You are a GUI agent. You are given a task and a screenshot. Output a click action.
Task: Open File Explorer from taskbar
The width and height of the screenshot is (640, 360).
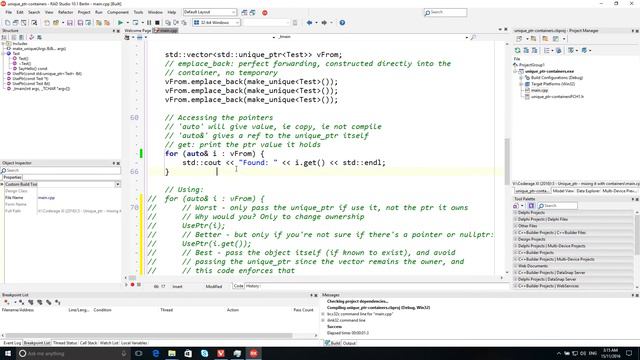click(x=172, y=353)
